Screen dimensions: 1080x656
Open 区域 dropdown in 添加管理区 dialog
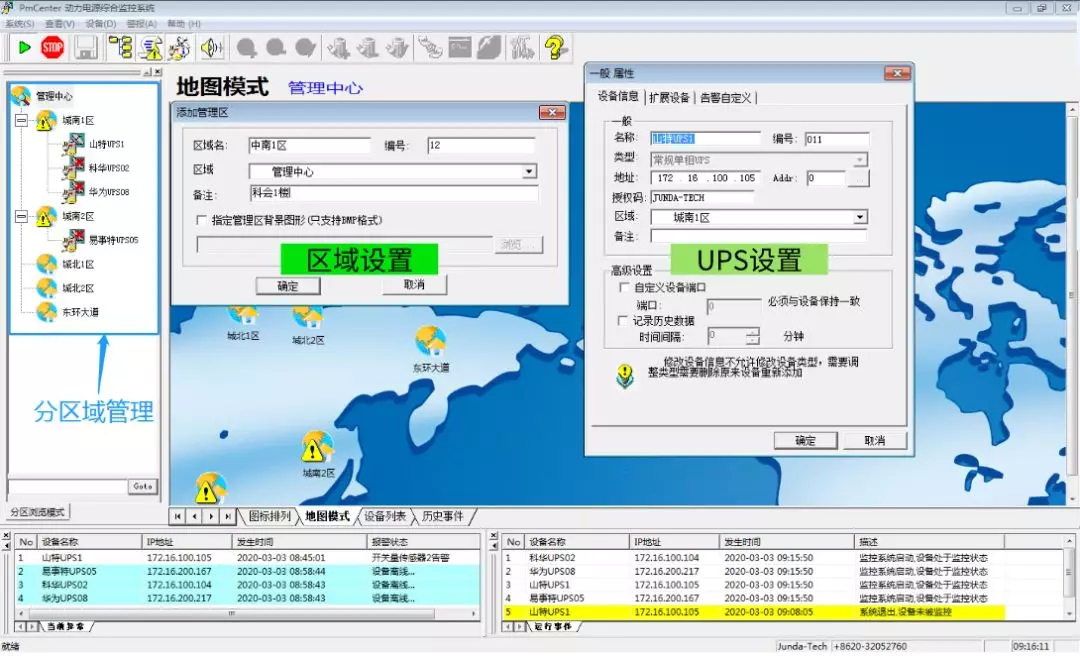pyautogui.click(x=529, y=172)
